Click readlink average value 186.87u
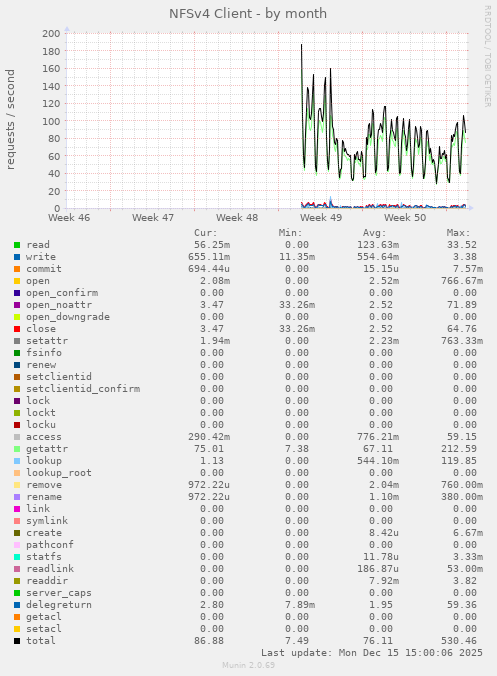Screen dimensions: 497x676 378,569
